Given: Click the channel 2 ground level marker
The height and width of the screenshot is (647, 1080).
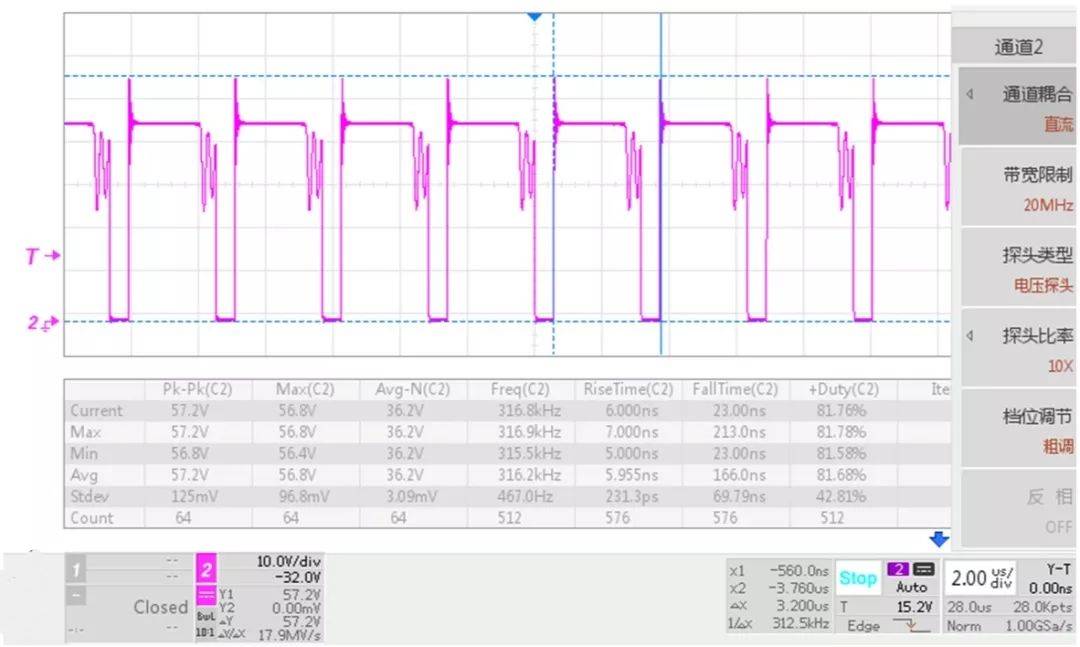Looking at the screenshot, I should [x=42, y=322].
